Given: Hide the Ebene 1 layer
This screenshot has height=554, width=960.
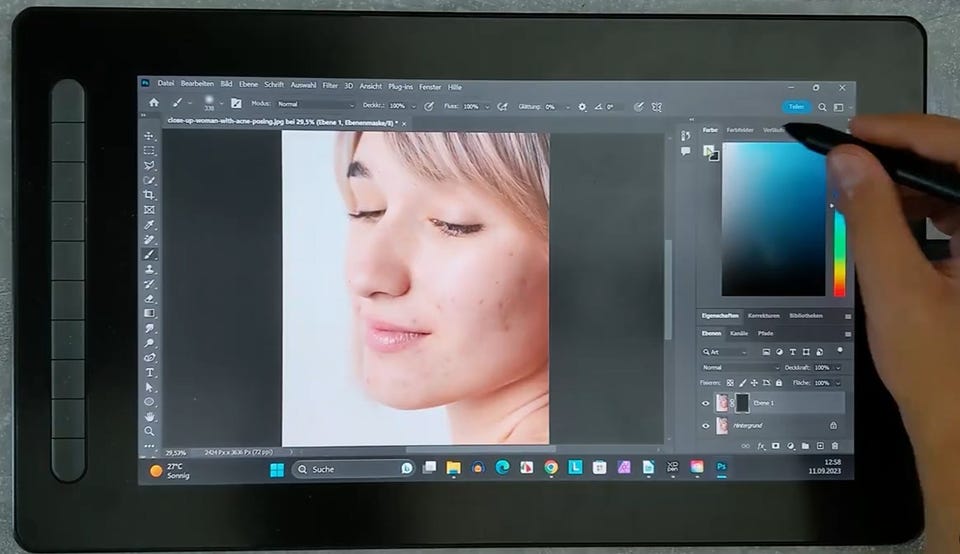Looking at the screenshot, I should [706, 403].
